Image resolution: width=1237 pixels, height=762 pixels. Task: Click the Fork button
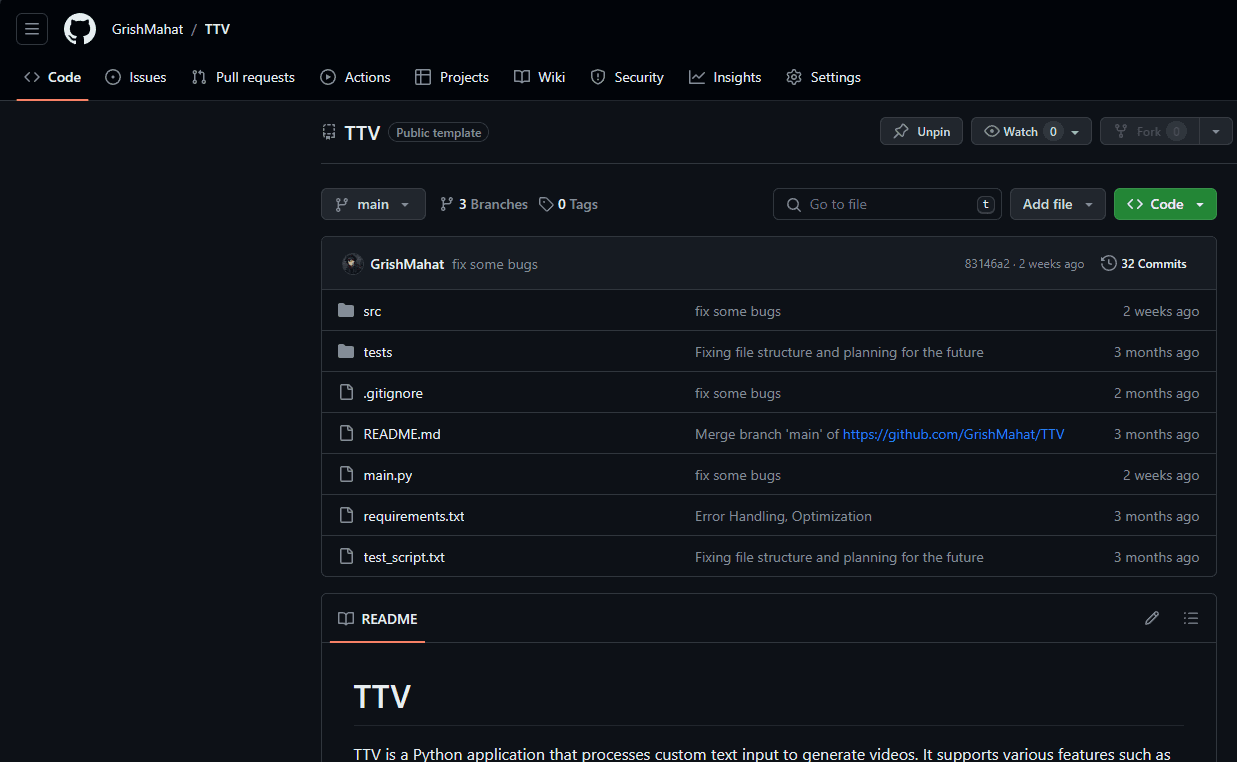[x=1149, y=131]
